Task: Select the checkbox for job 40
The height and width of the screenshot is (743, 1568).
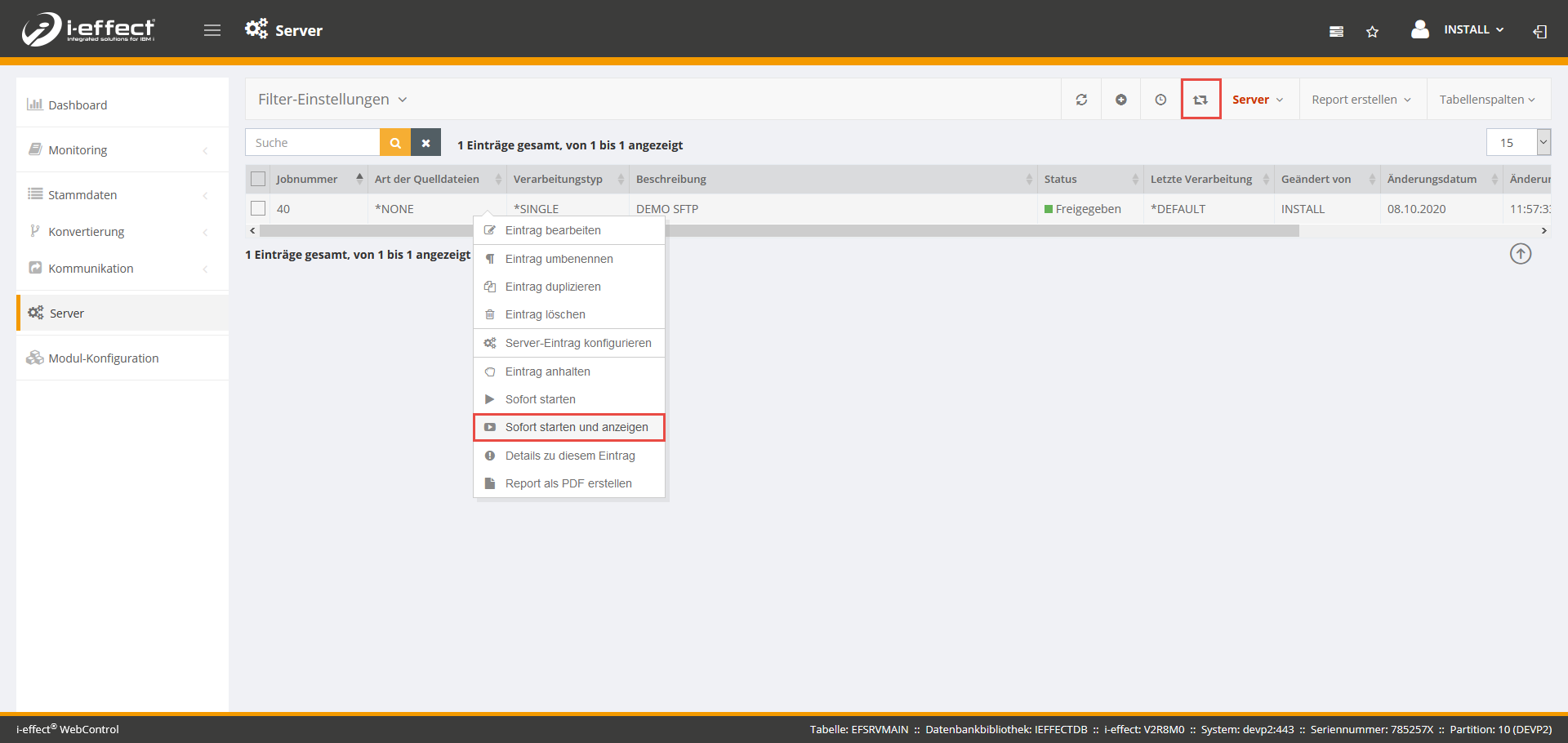Action: pyautogui.click(x=258, y=209)
